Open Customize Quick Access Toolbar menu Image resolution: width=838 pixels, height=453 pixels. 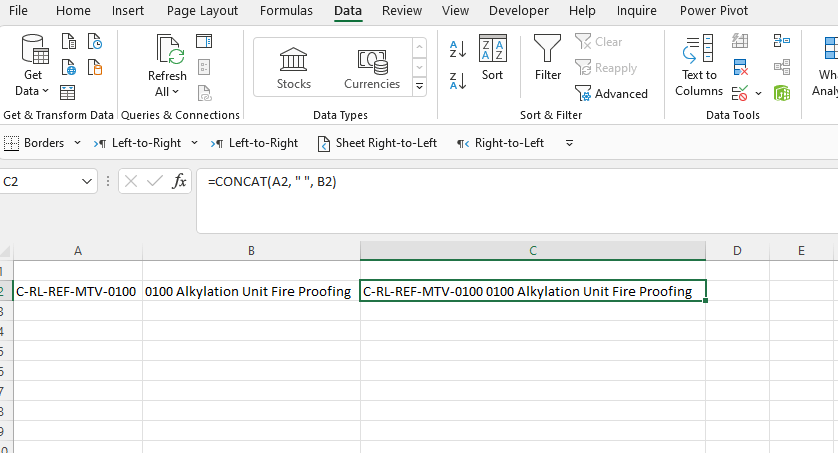coord(569,143)
